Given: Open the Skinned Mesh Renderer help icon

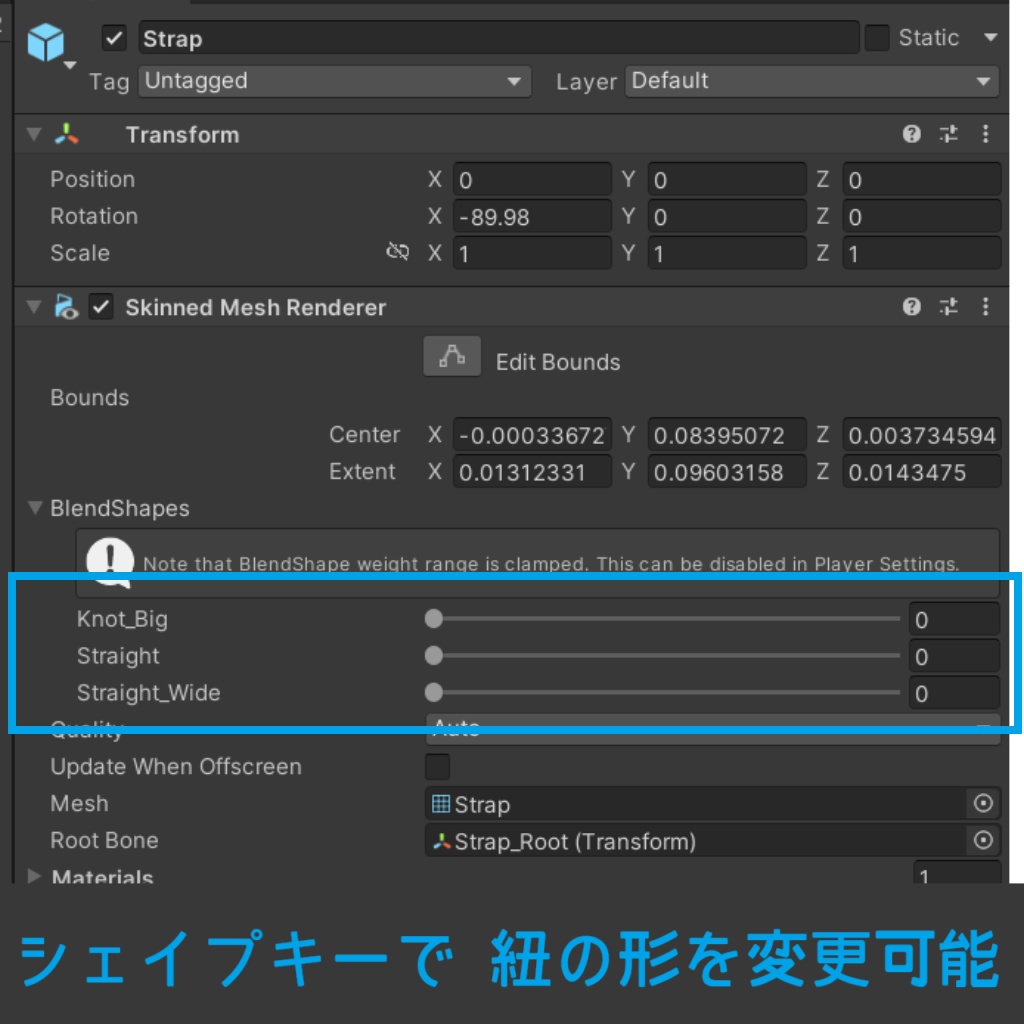Looking at the screenshot, I should pos(911,307).
